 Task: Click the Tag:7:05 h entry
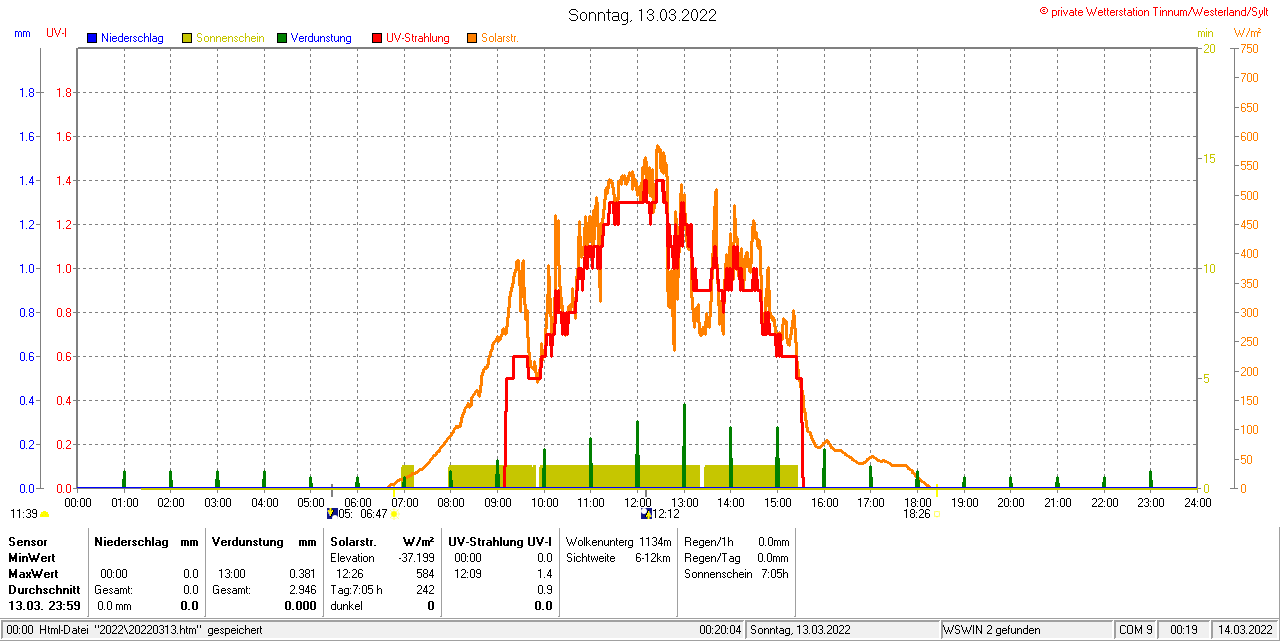coord(356,590)
